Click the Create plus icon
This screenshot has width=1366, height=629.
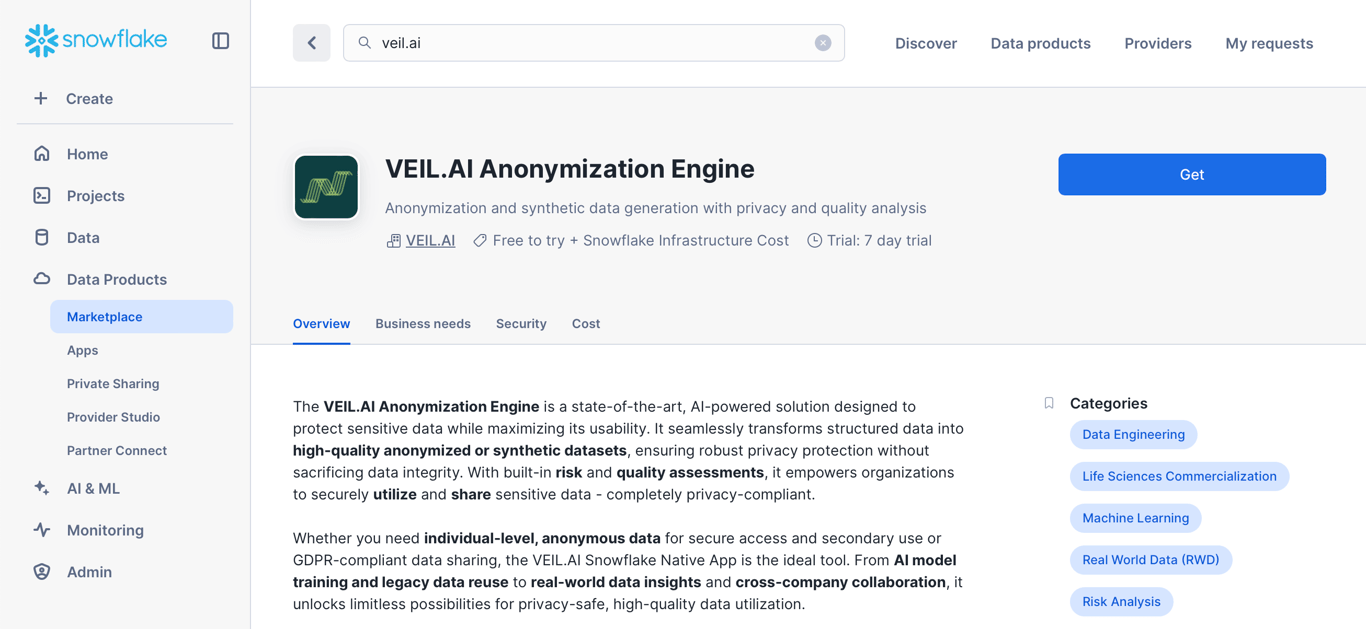[41, 99]
